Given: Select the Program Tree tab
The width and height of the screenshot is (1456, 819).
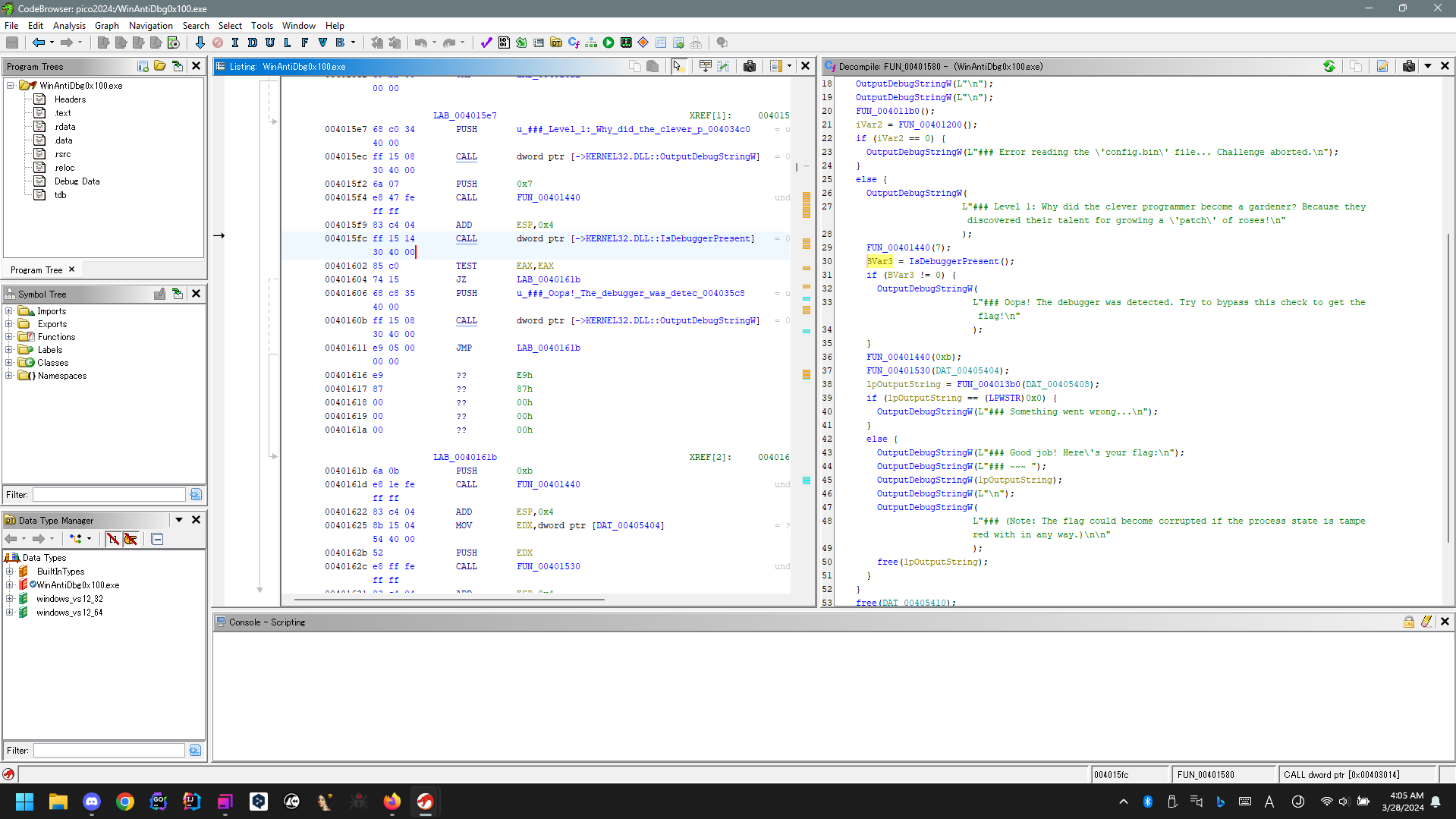Looking at the screenshot, I should (36, 269).
